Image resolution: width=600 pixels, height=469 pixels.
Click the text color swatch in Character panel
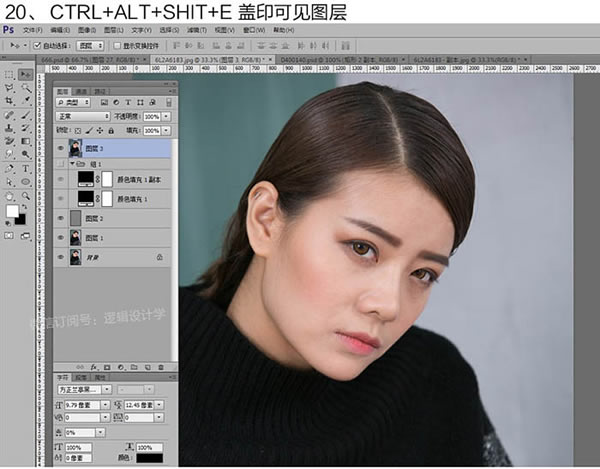(151, 457)
